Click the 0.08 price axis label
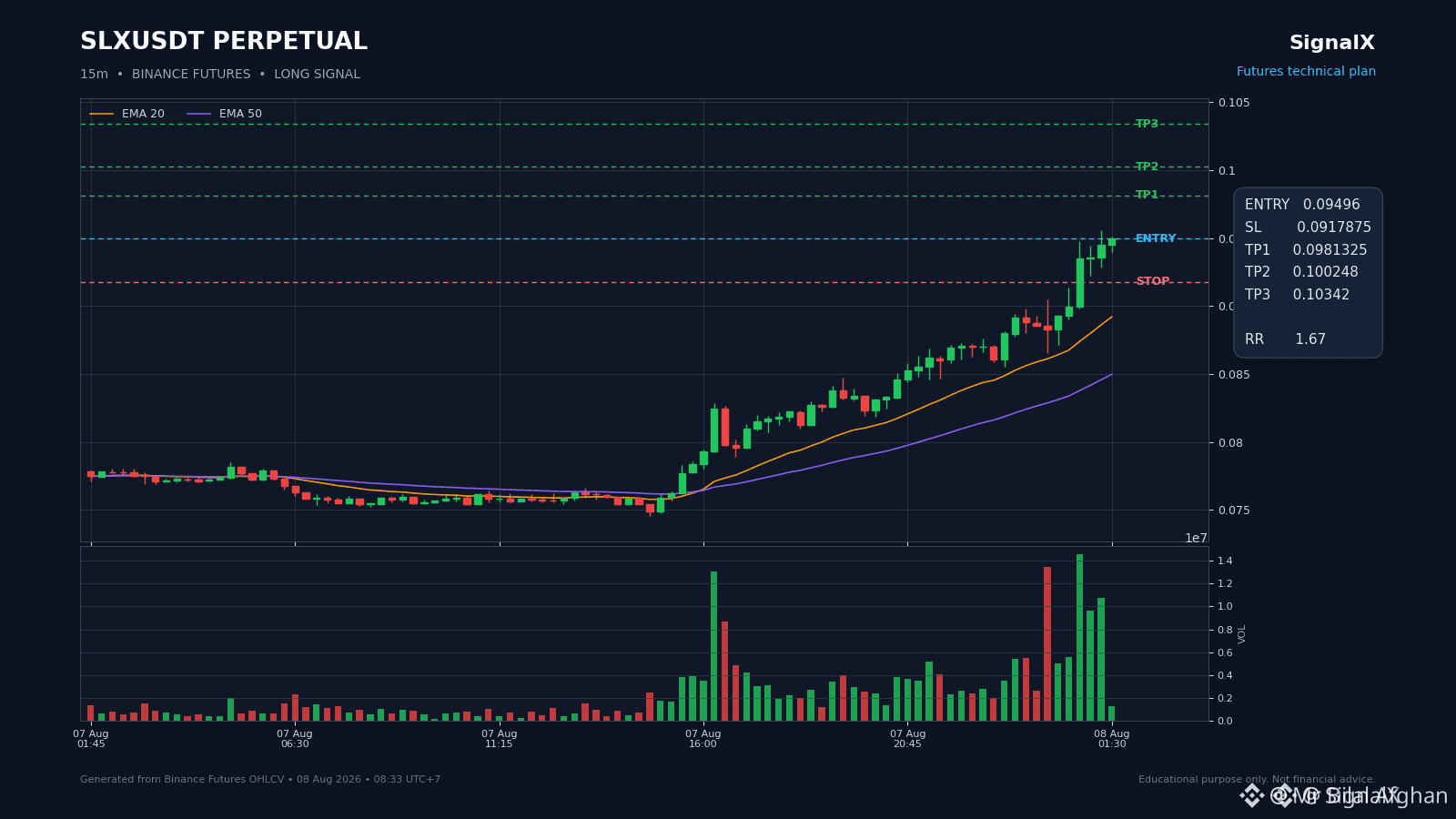The image size is (1456, 819). click(x=1231, y=443)
